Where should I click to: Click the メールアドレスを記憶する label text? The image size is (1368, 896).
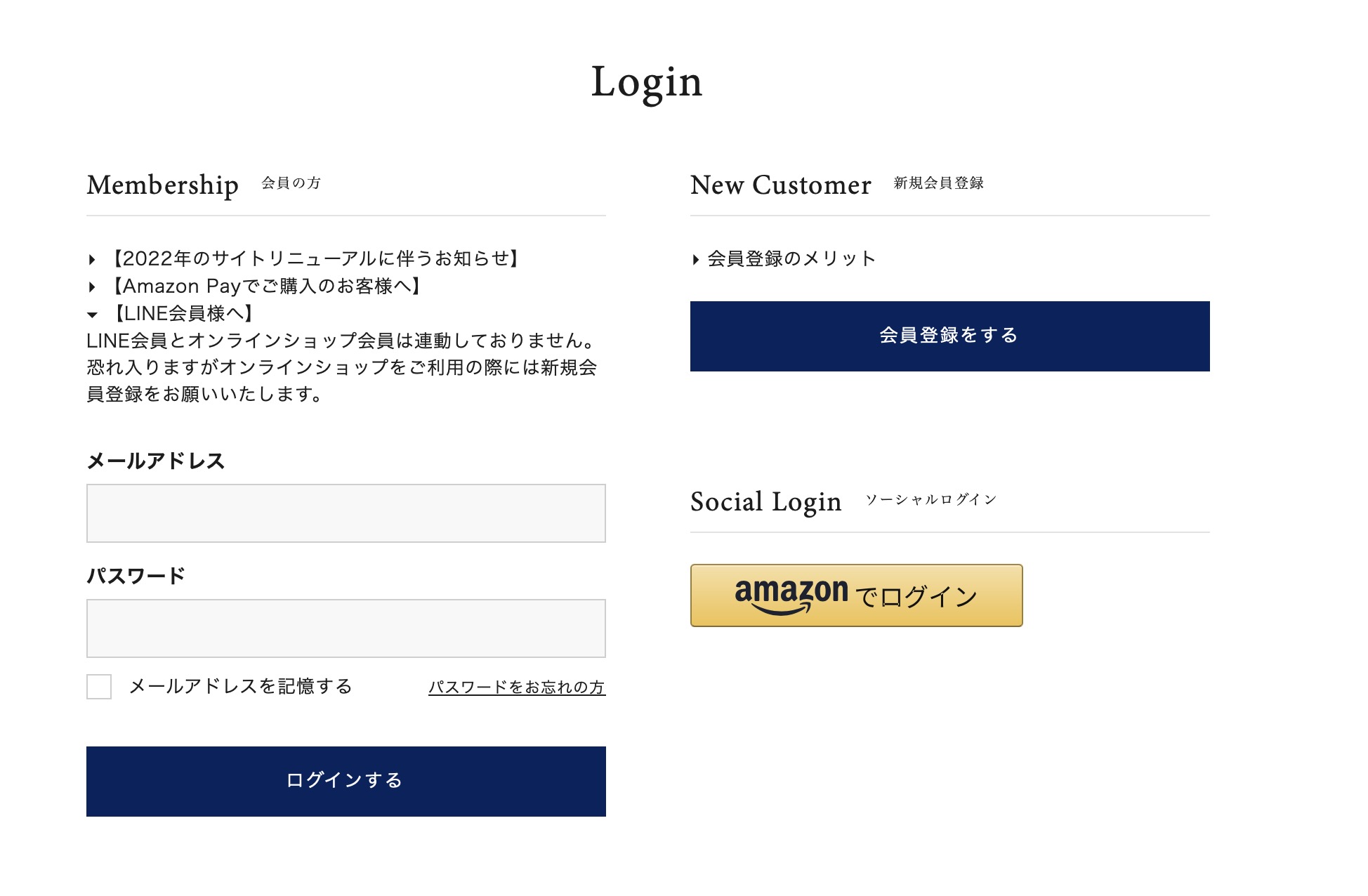pos(240,687)
